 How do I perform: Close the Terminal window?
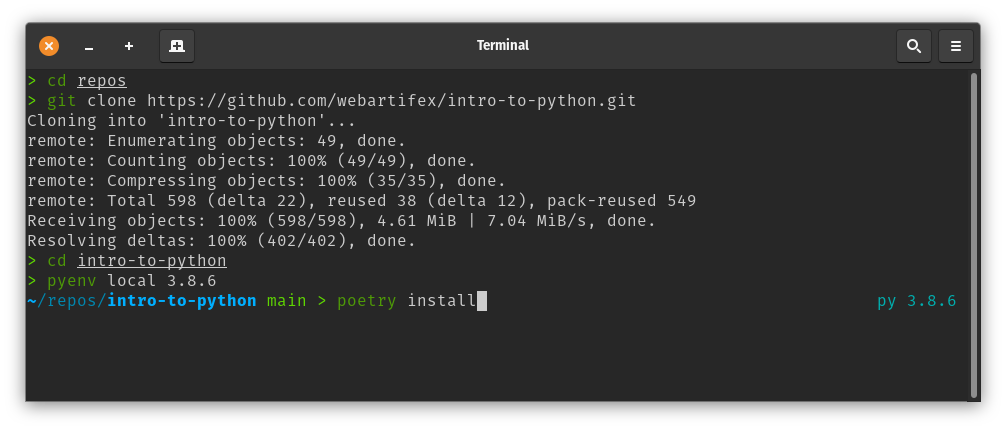click(x=49, y=46)
